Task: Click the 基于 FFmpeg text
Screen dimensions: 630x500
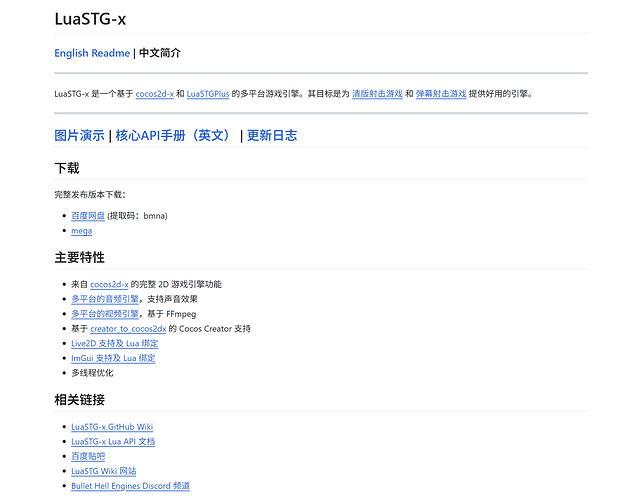Action: 172,314
